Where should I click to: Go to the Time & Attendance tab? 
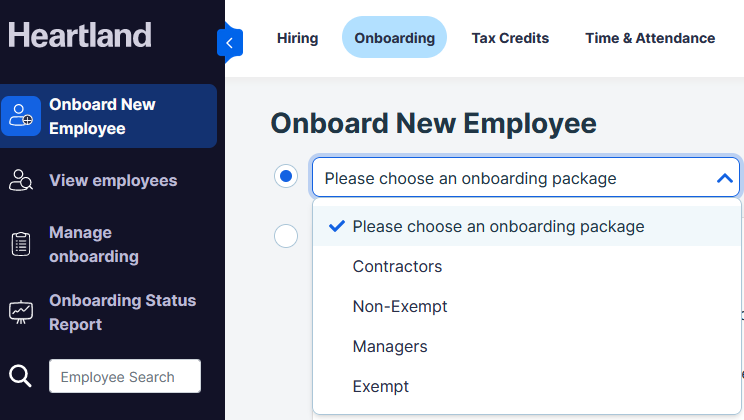(650, 38)
